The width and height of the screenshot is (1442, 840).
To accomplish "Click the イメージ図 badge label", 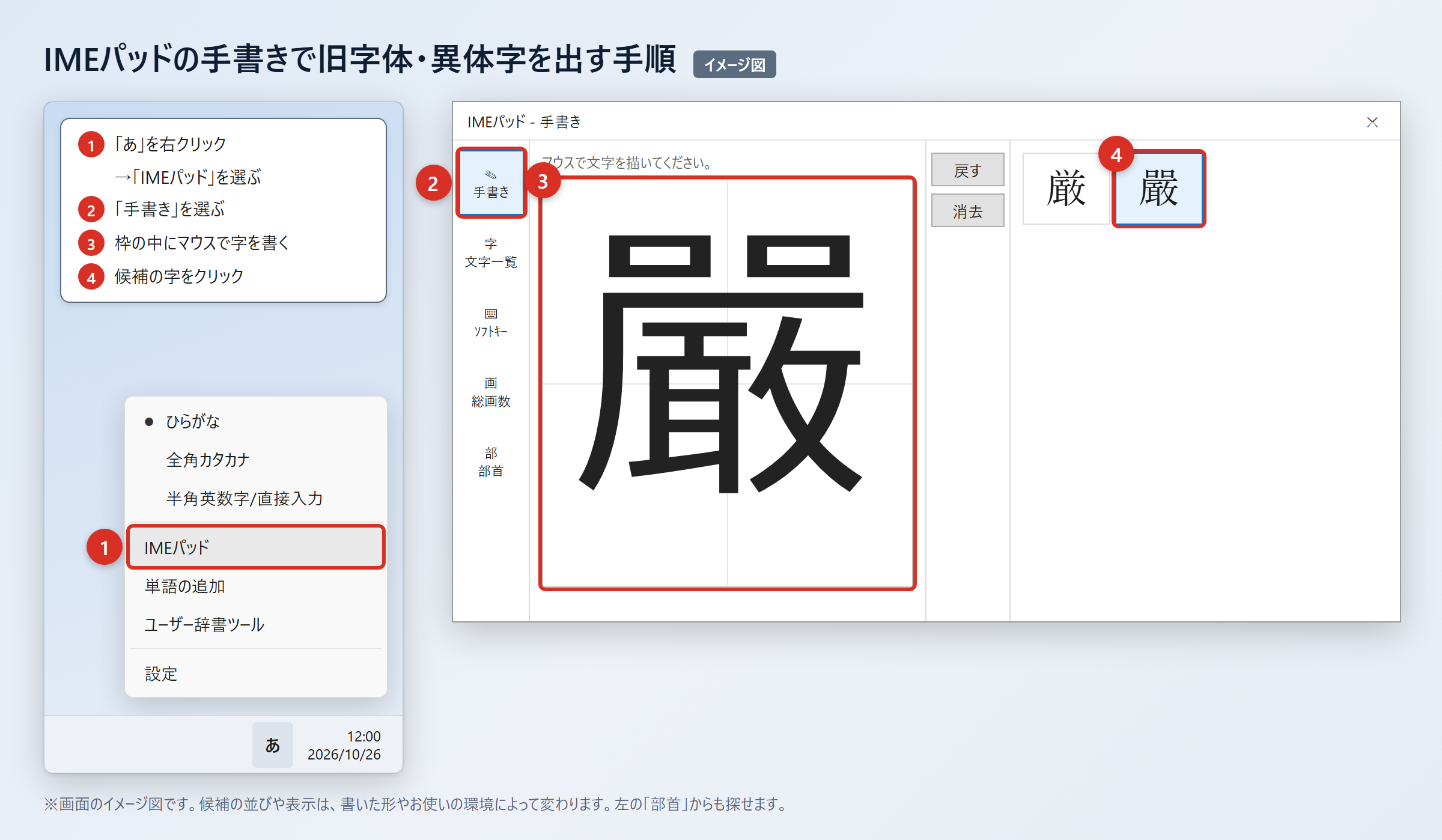I will point(734,64).
